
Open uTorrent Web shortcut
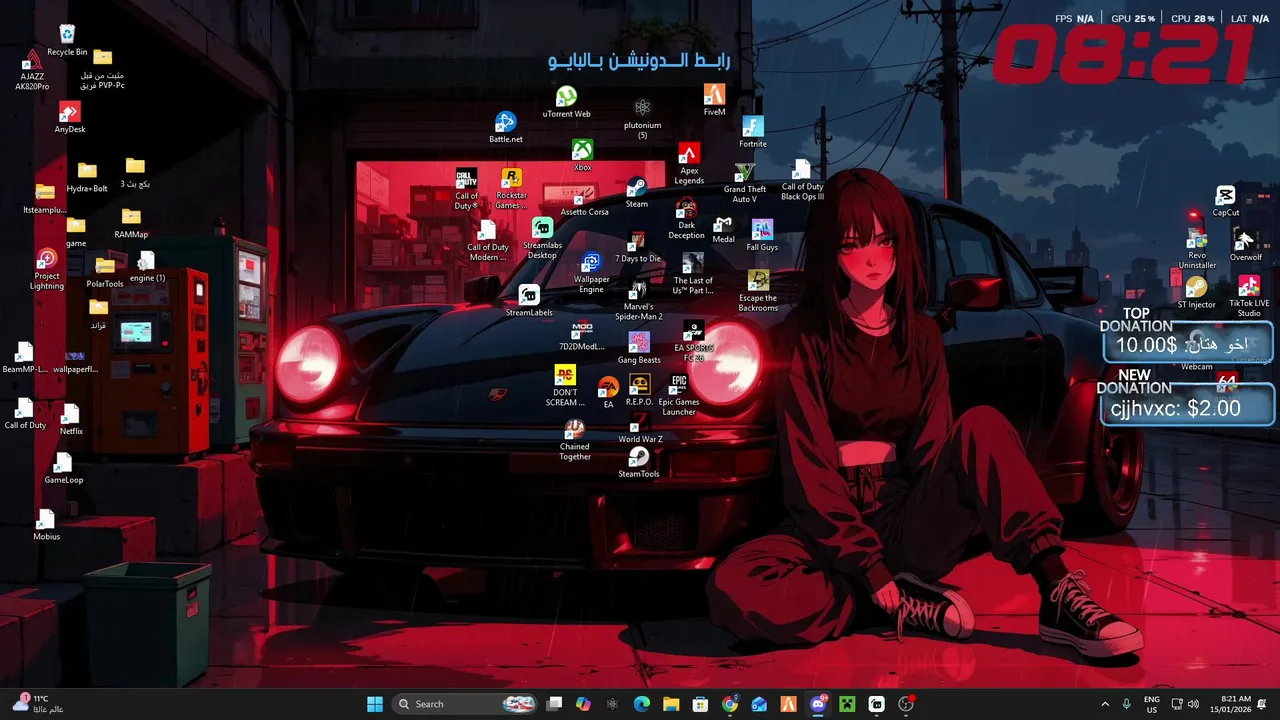[566, 103]
